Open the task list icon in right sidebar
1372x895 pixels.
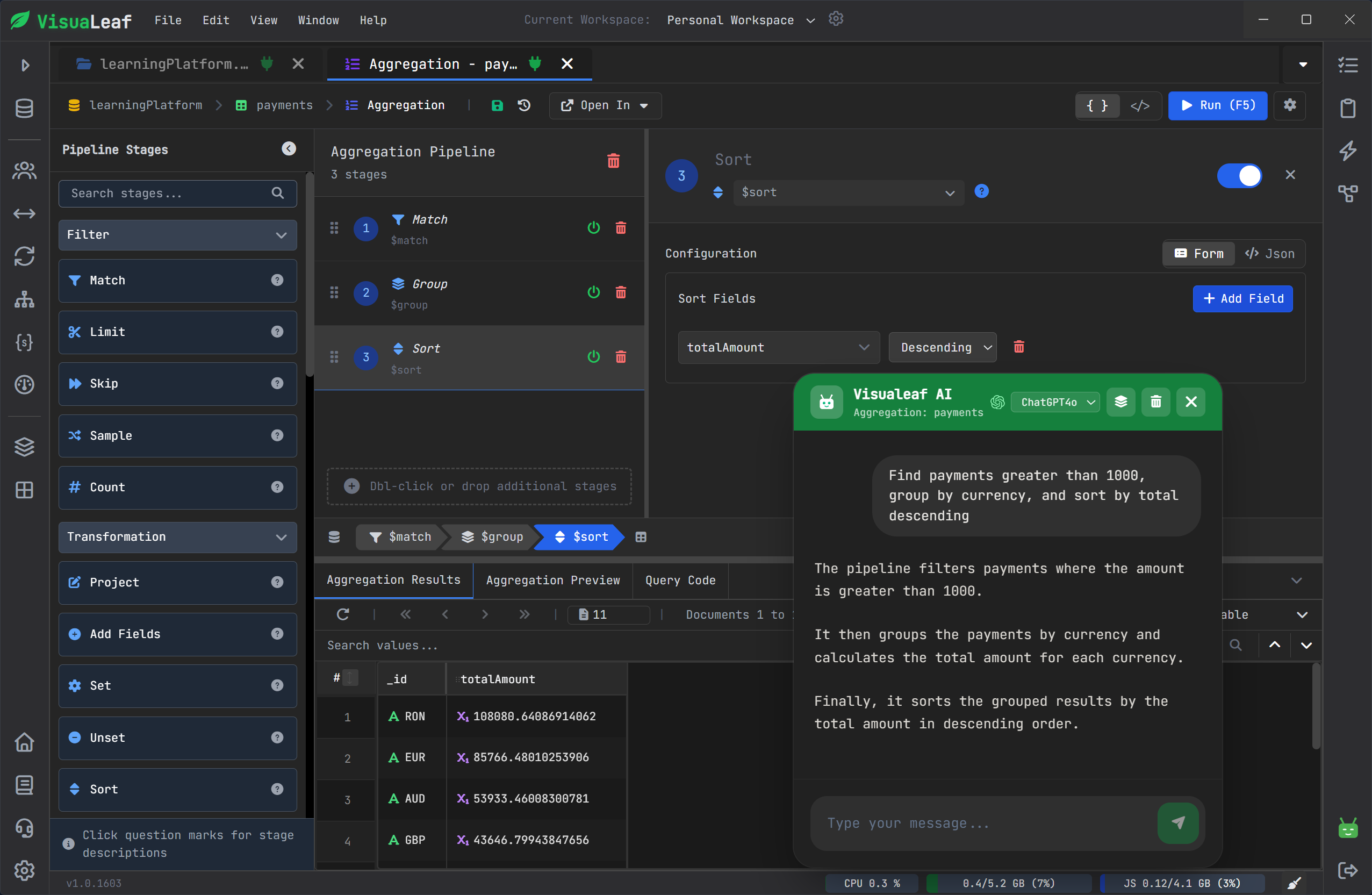click(x=1348, y=65)
